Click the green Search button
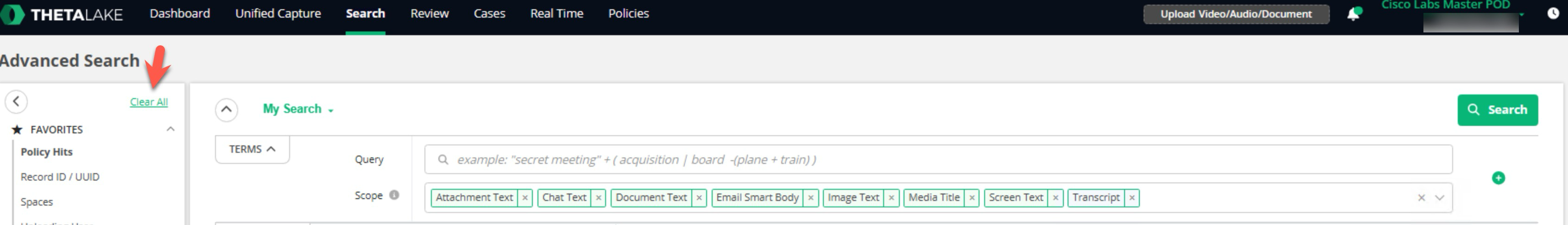Screen dimensions: 1568x225 coord(1497,110)
